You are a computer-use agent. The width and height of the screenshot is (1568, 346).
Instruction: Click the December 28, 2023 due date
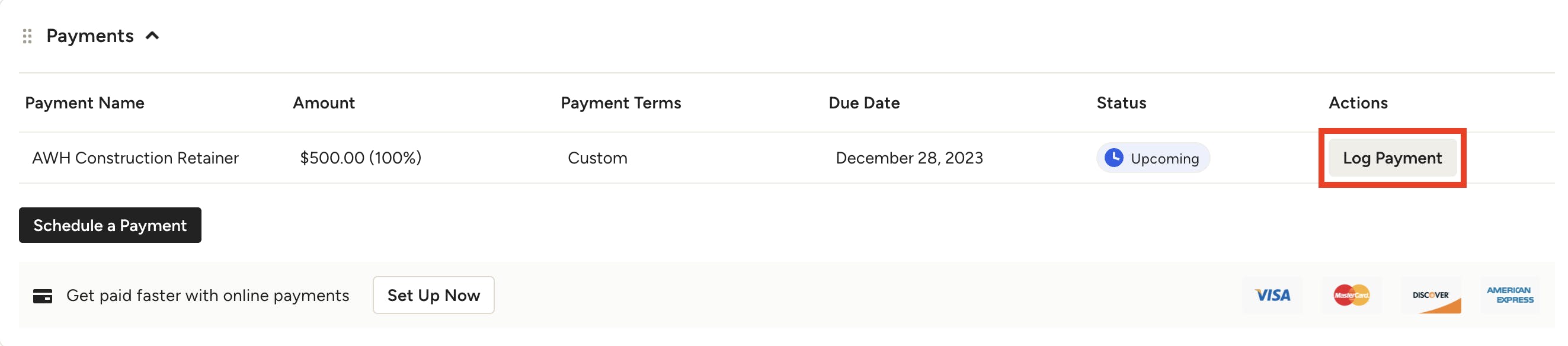(x=910, y=158)
